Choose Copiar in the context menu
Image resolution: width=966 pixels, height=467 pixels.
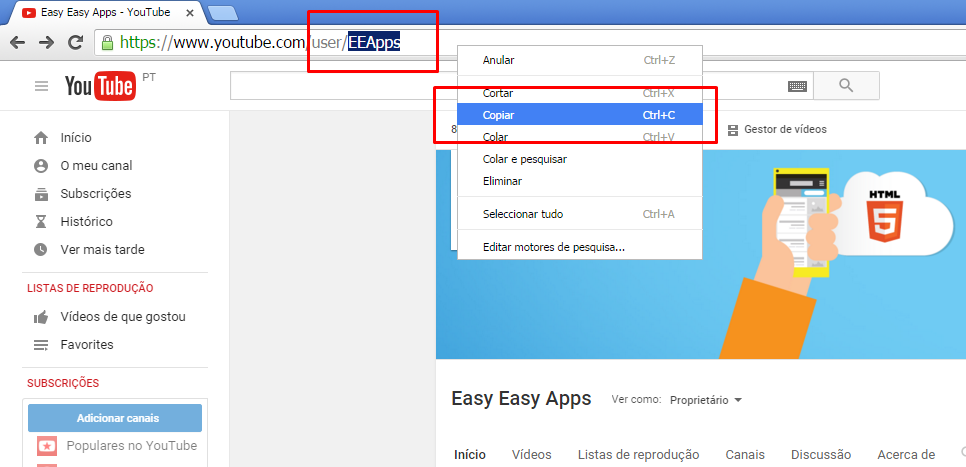pos(579,115)
